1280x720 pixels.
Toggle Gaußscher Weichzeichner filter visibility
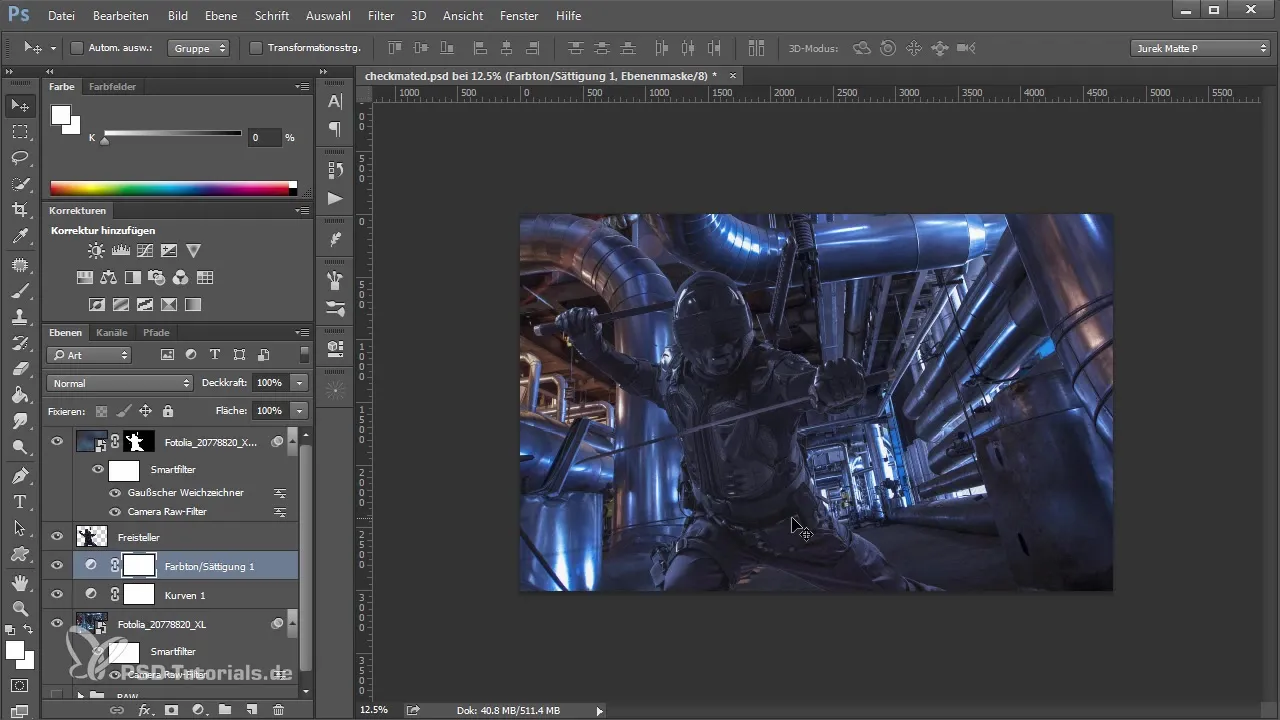tap(115, 493)
